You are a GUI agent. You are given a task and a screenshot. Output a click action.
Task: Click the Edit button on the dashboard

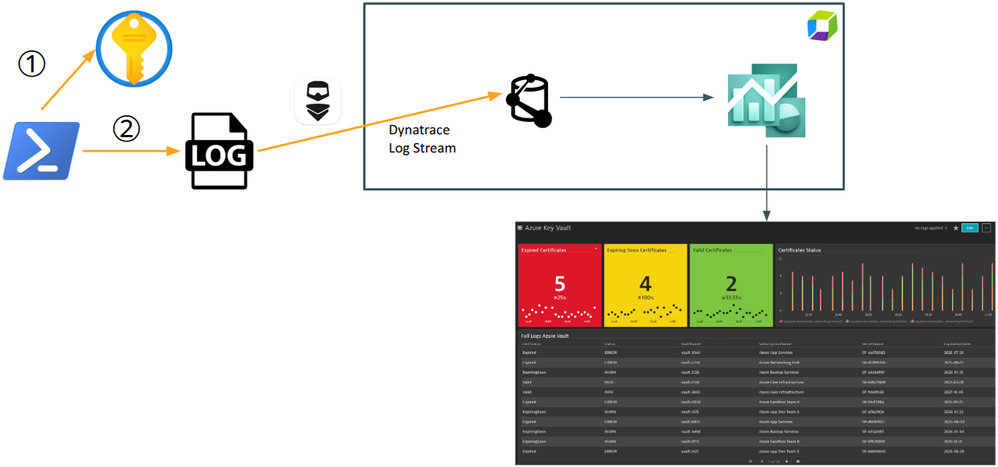[970, 228]
